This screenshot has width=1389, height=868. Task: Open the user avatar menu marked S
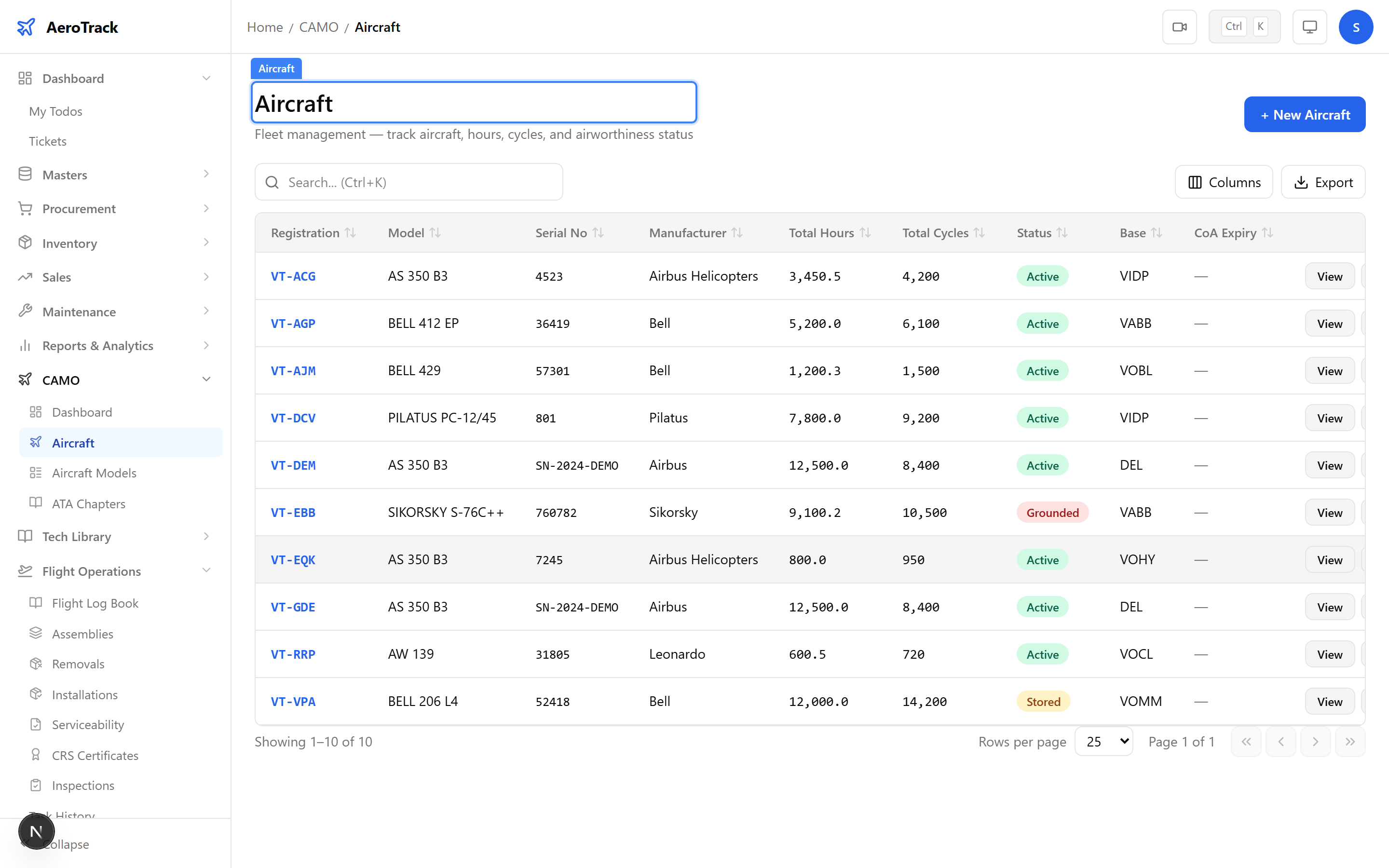point(1356,27)
